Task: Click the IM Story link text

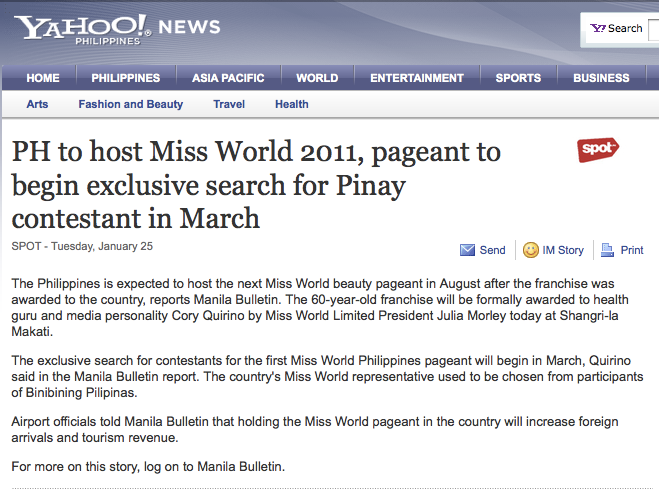Action: click(563, 250)
